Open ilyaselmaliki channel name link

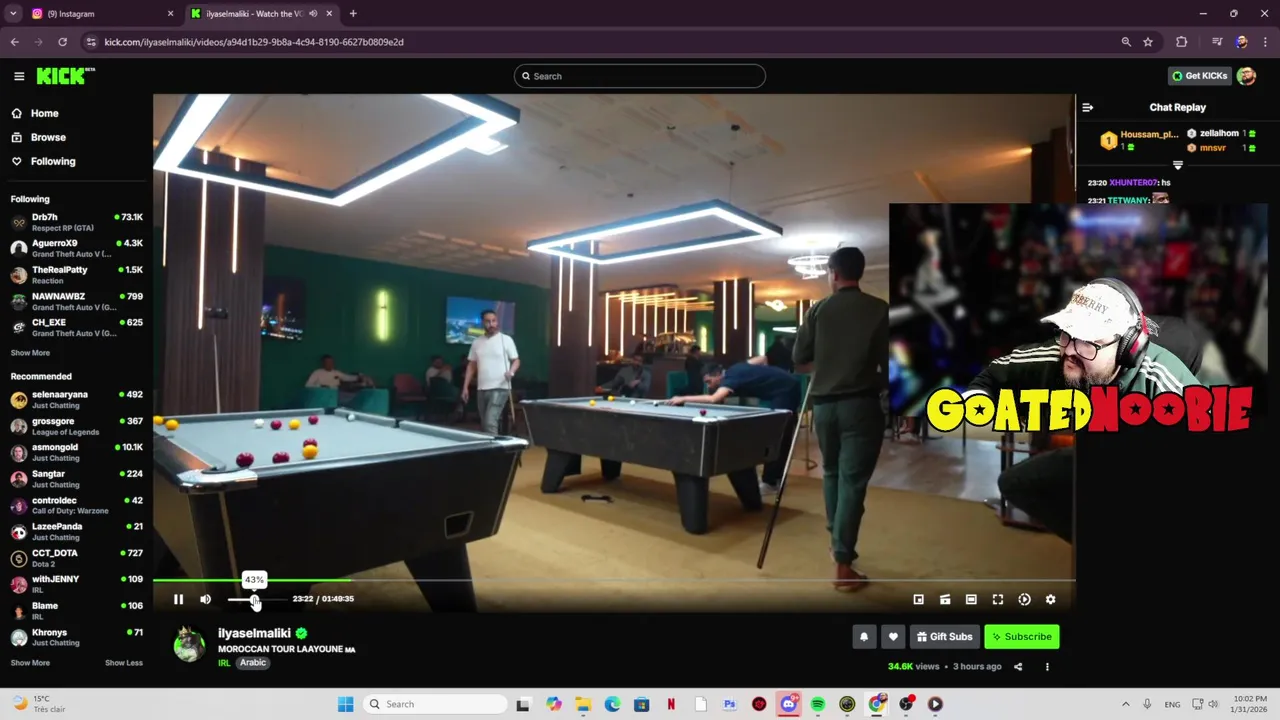point(254,633)
